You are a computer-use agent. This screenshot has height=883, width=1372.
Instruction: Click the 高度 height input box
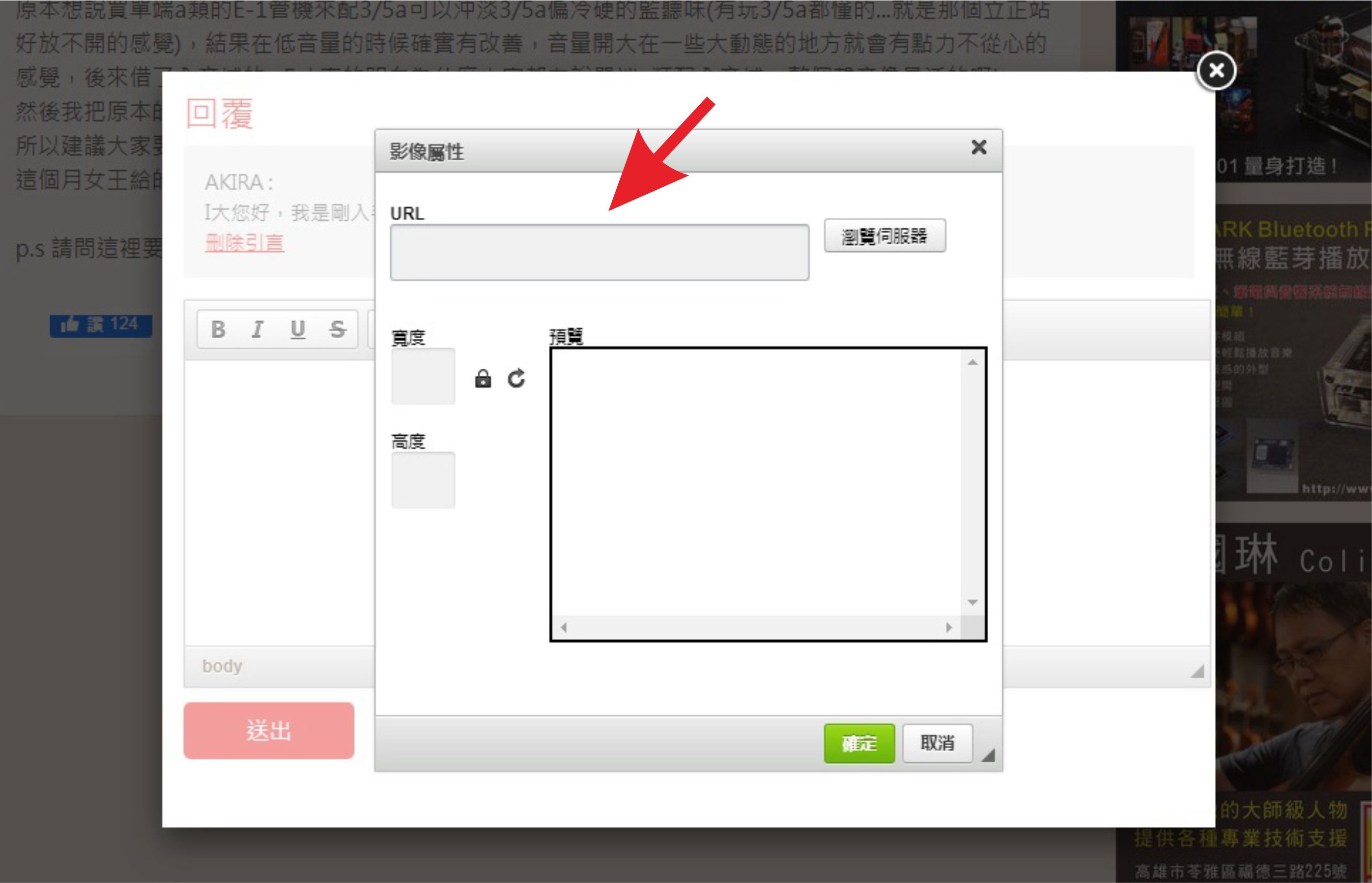(x=423, y=480)
